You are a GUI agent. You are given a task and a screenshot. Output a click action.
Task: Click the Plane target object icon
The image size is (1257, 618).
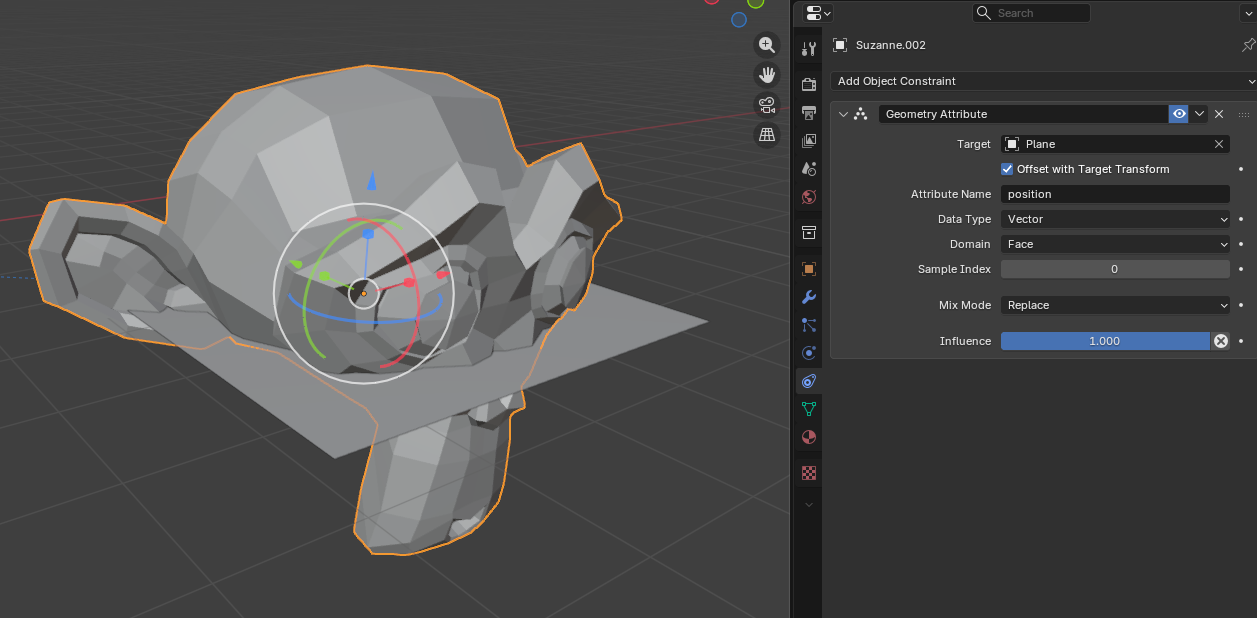coord(1013,144)
